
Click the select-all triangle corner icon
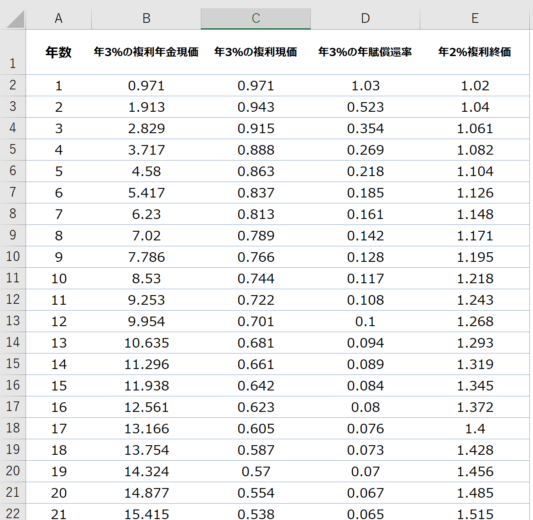[x=16, y=19]
